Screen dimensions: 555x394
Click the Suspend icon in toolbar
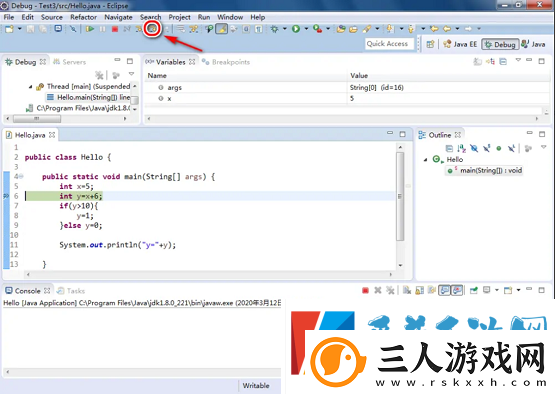tap(102, 29)
